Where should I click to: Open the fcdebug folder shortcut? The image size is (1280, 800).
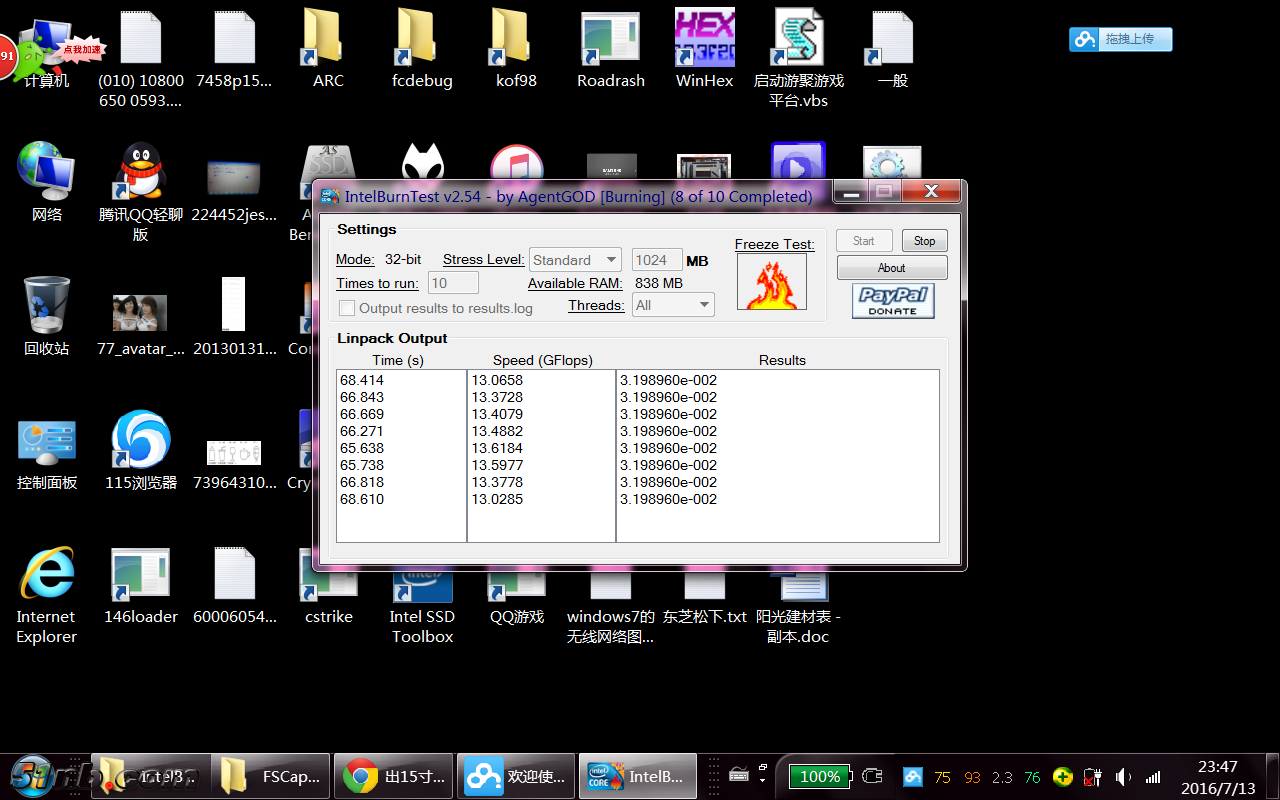coord(422,50)
